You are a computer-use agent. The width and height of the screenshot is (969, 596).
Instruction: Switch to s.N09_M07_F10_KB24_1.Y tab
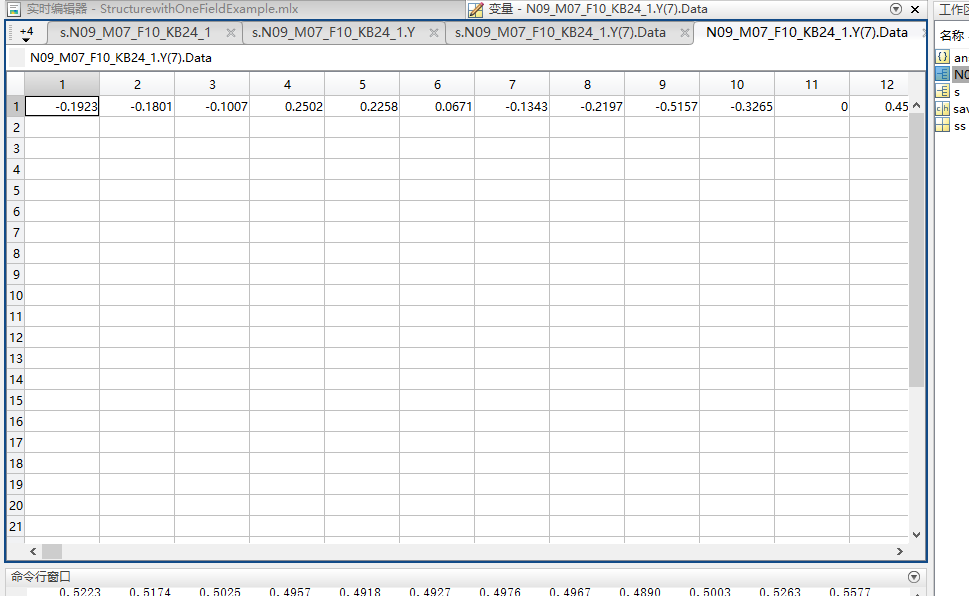pyautogui.click(x=333, y=33)
